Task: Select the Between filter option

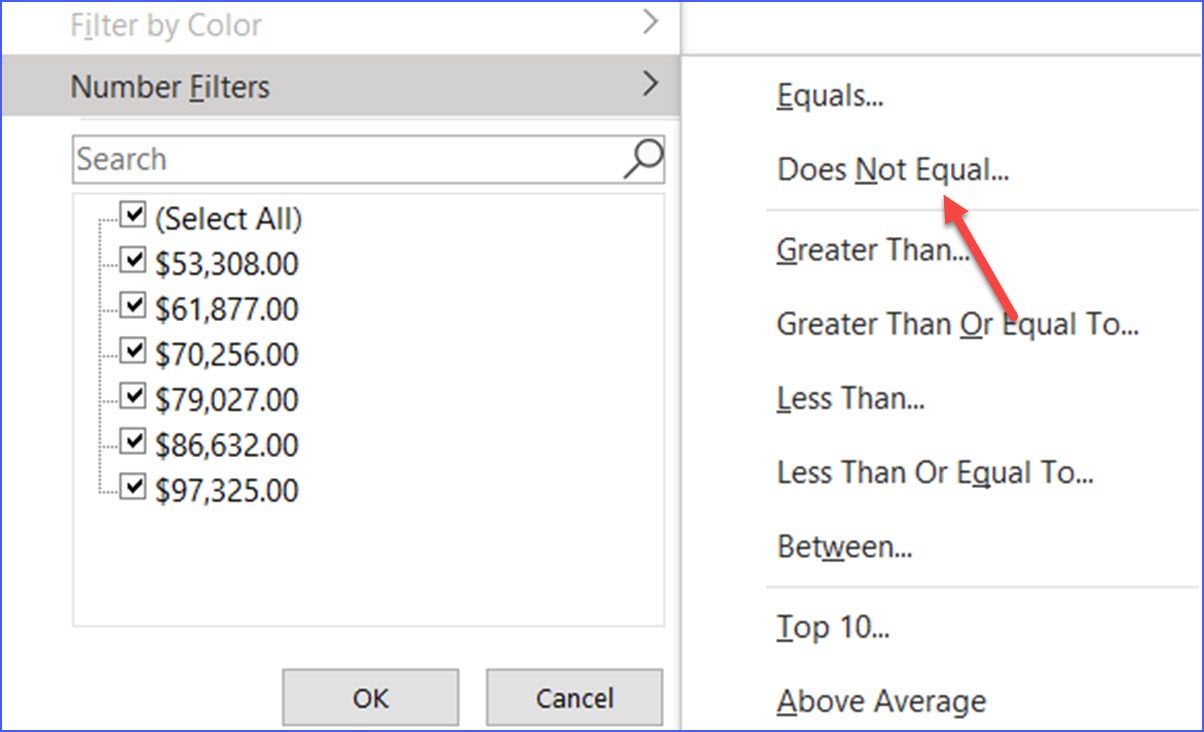Action: click(x=843, y=546)
